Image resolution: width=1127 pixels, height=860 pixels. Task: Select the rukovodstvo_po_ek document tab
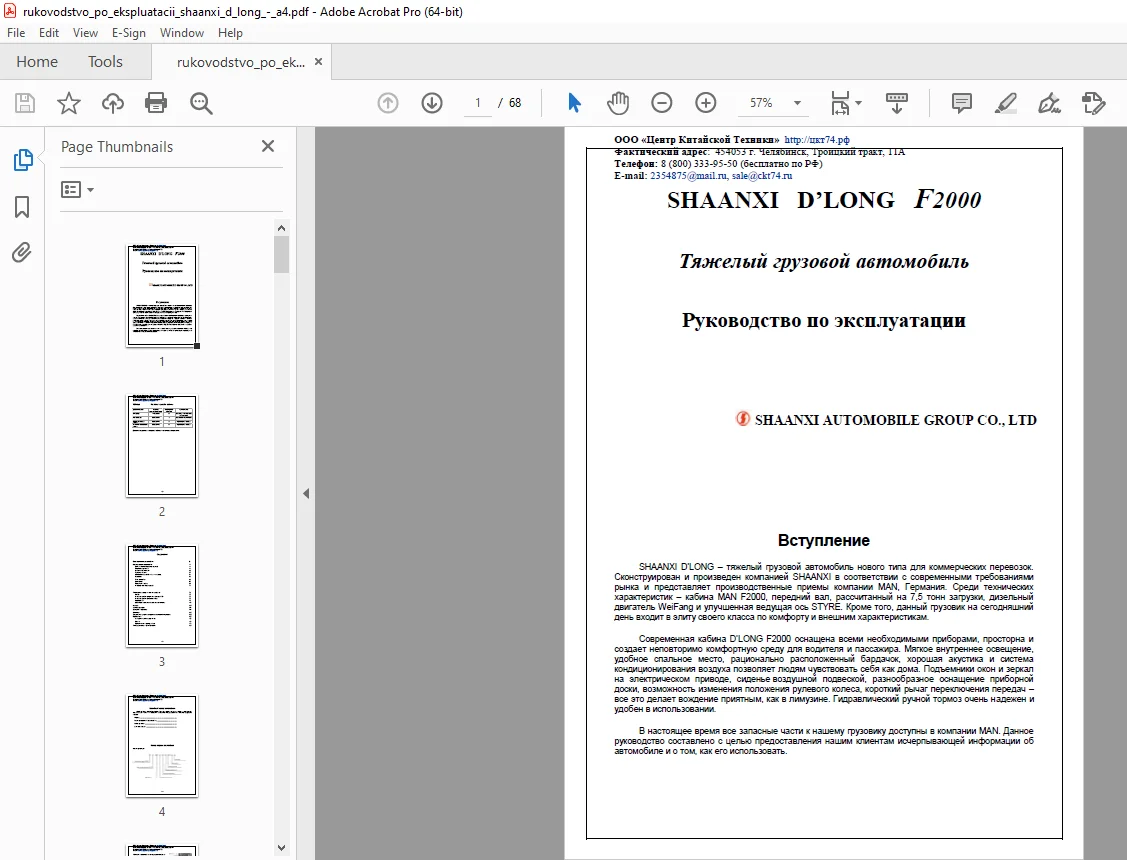click(x=240, y=63)
